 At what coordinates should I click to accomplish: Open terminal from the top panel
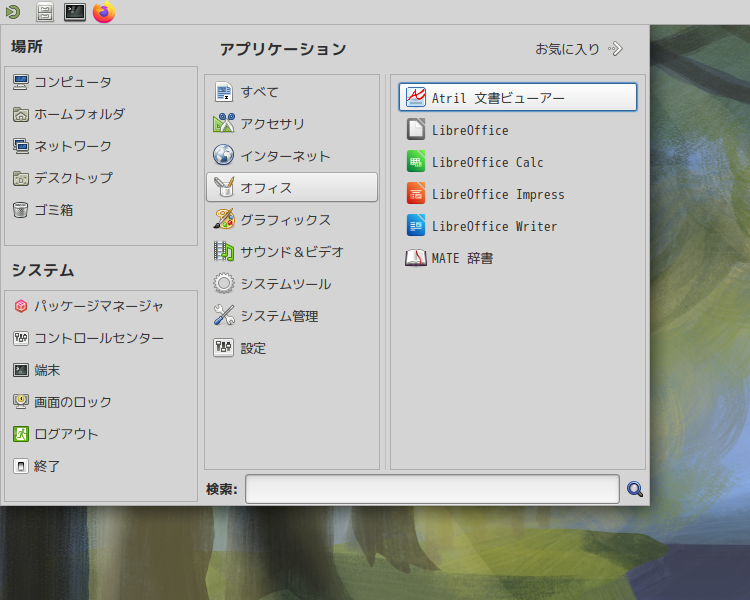(x=75, y=12)
